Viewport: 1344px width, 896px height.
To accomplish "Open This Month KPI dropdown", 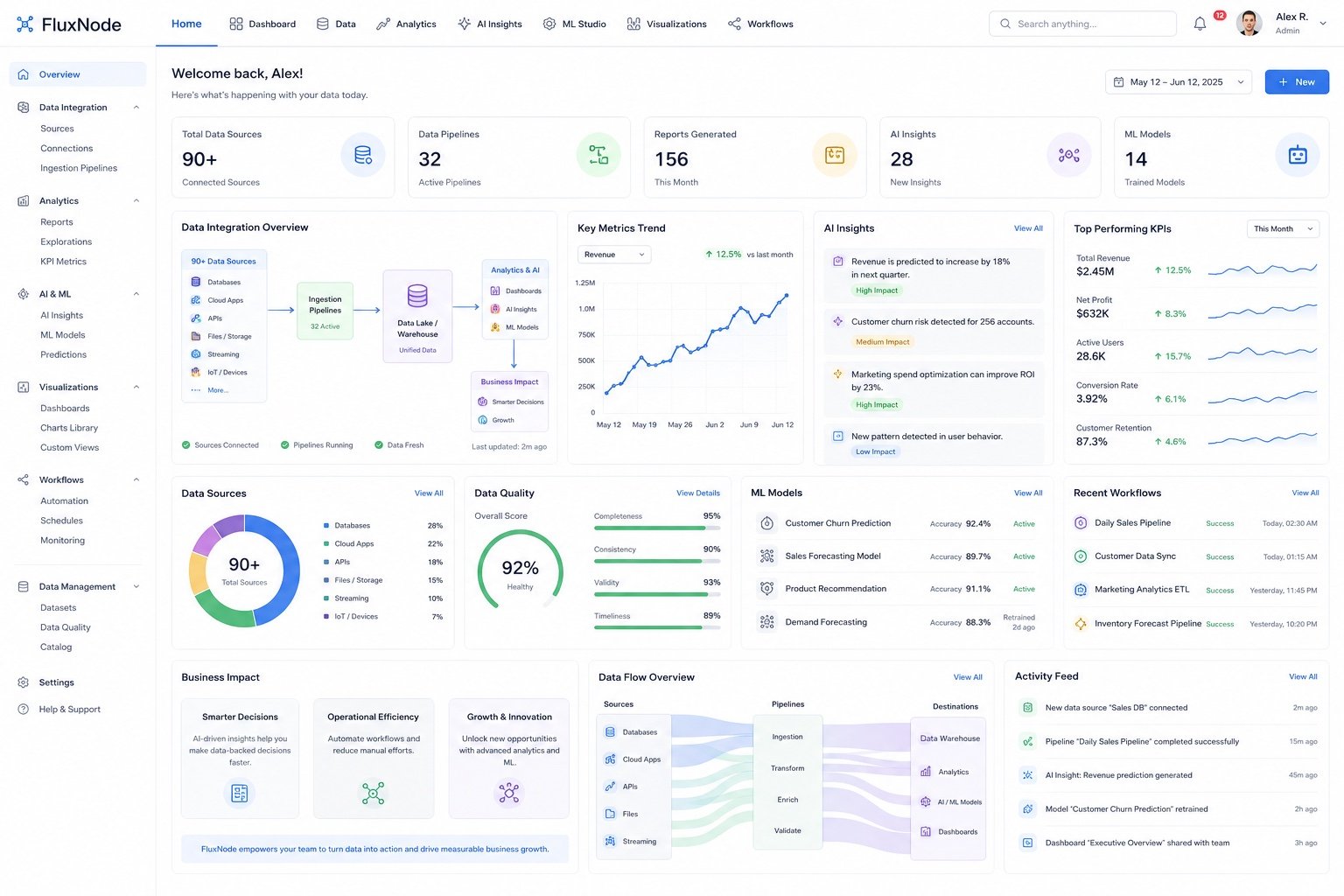I will coord(1283,229).
